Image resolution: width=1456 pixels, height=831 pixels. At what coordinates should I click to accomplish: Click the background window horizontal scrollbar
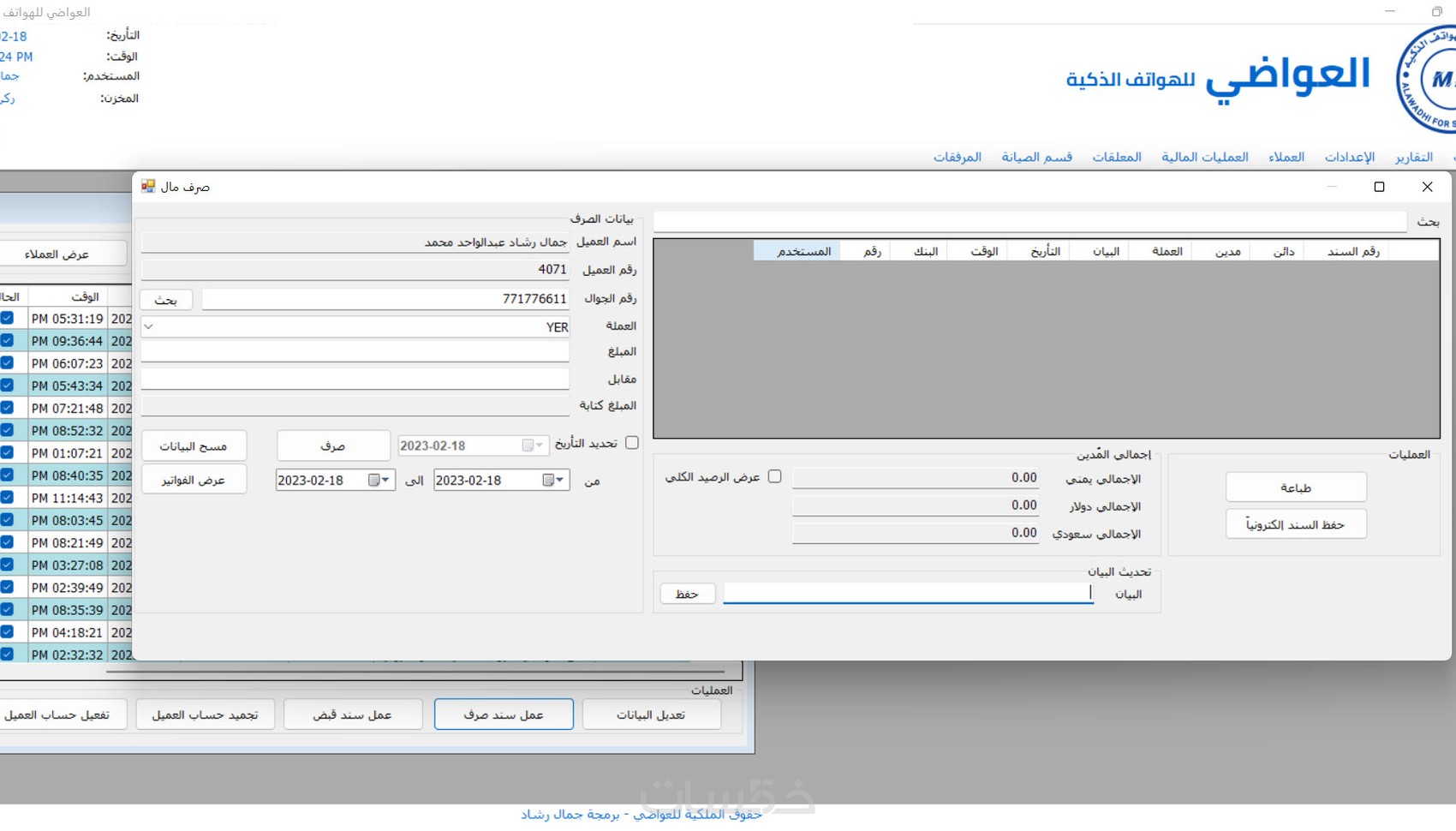(x=415, y=670)
